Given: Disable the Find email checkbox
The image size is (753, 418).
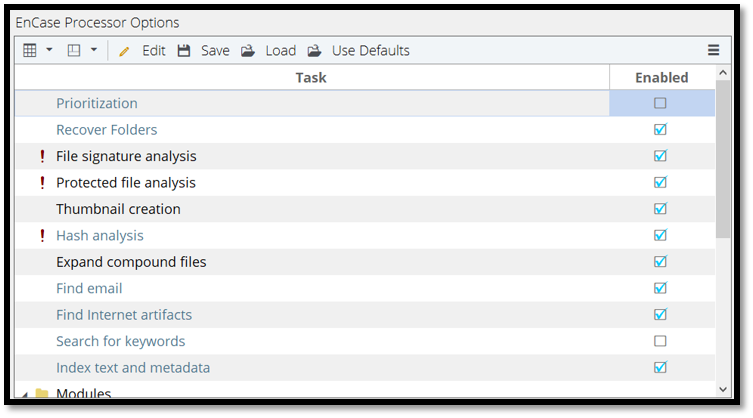Looking at the screenshot, I should click(x=660, y=288).
